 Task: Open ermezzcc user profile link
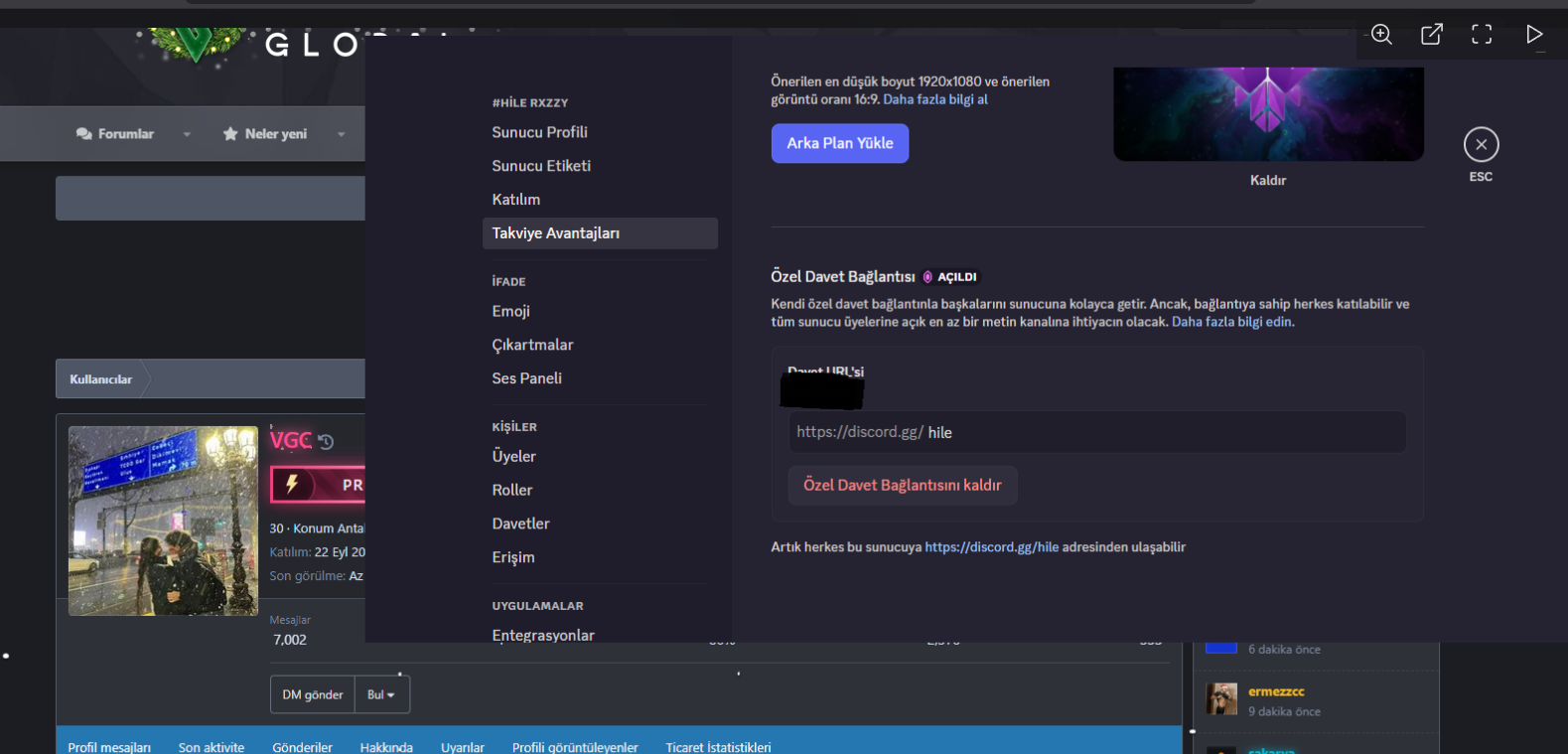1276,691
